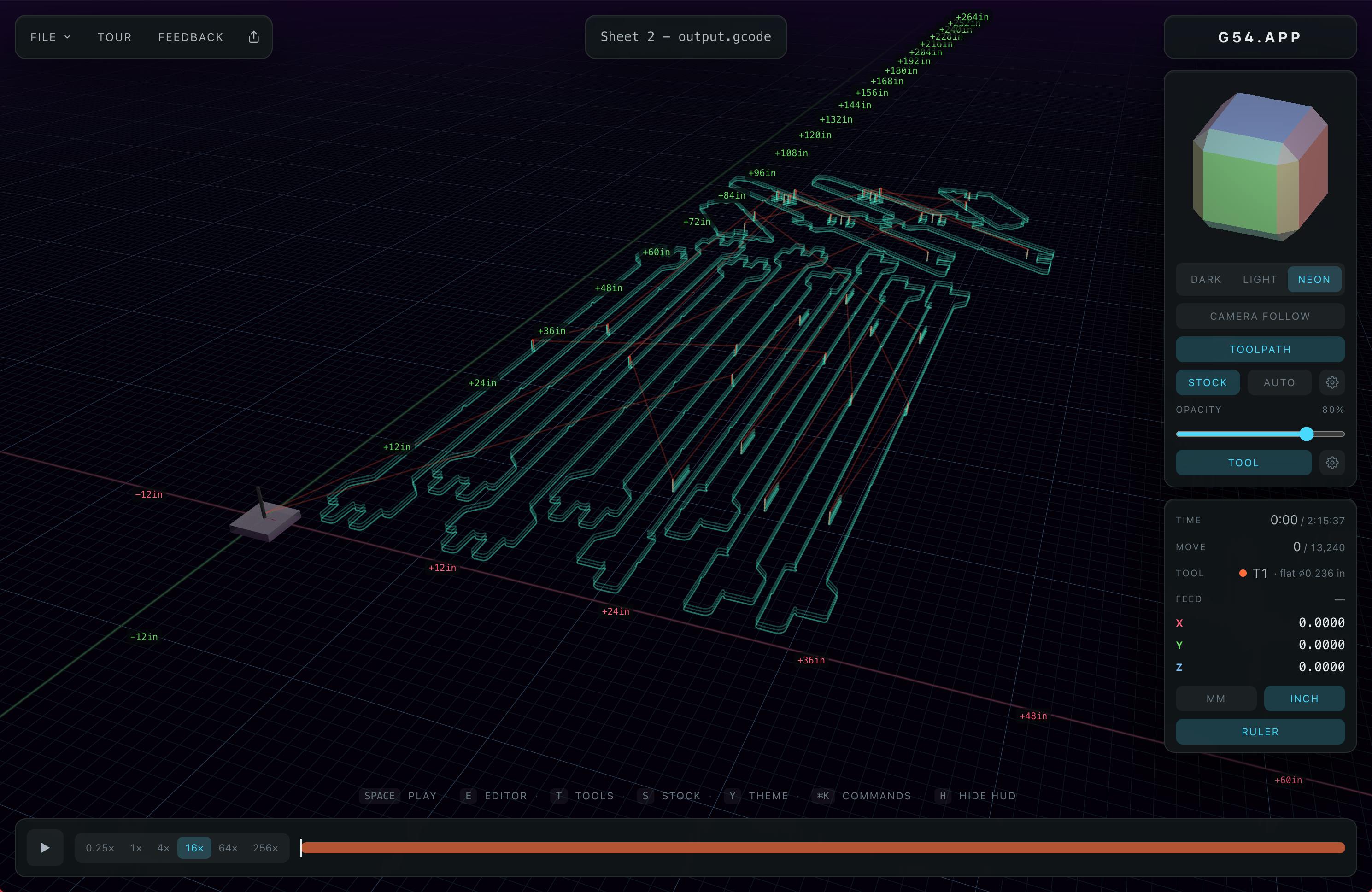Click the MOVE counter 0 / 13,240

tap(1319, 546)
